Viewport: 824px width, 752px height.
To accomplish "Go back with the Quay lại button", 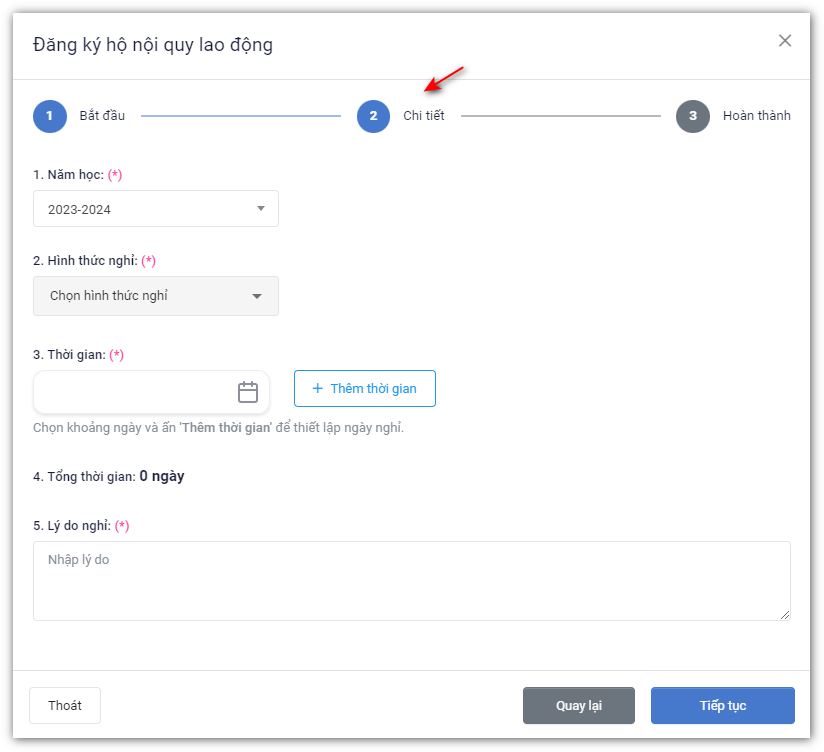I will [578, 705].
